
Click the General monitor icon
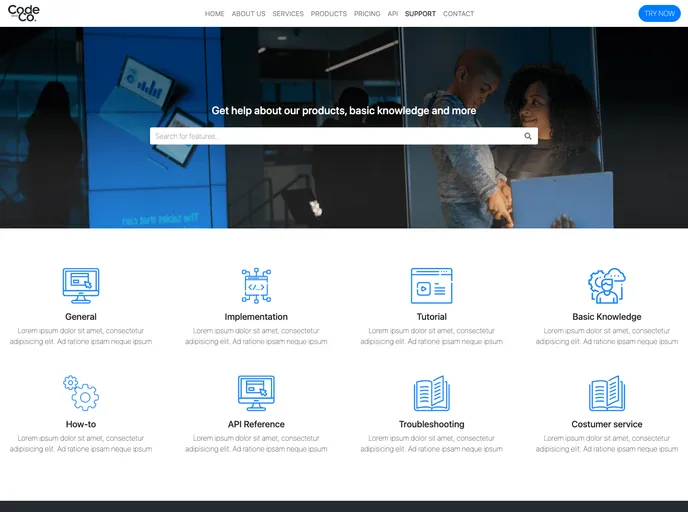(81, 285)
